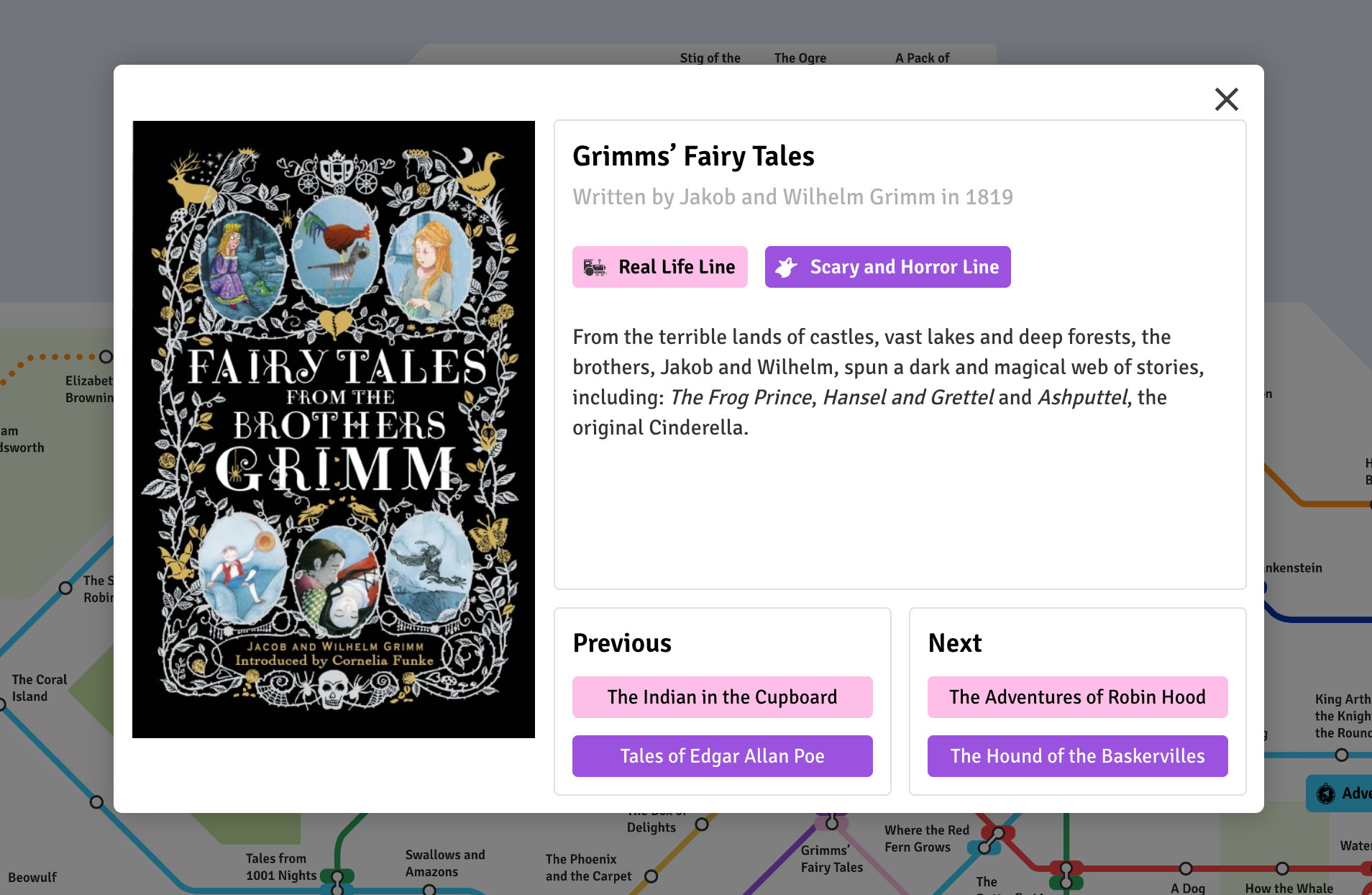Select the Grimms' Fairy Tales map label
Image resolution: width=1372 pixels, height=895 pixels.
(831, 859)
